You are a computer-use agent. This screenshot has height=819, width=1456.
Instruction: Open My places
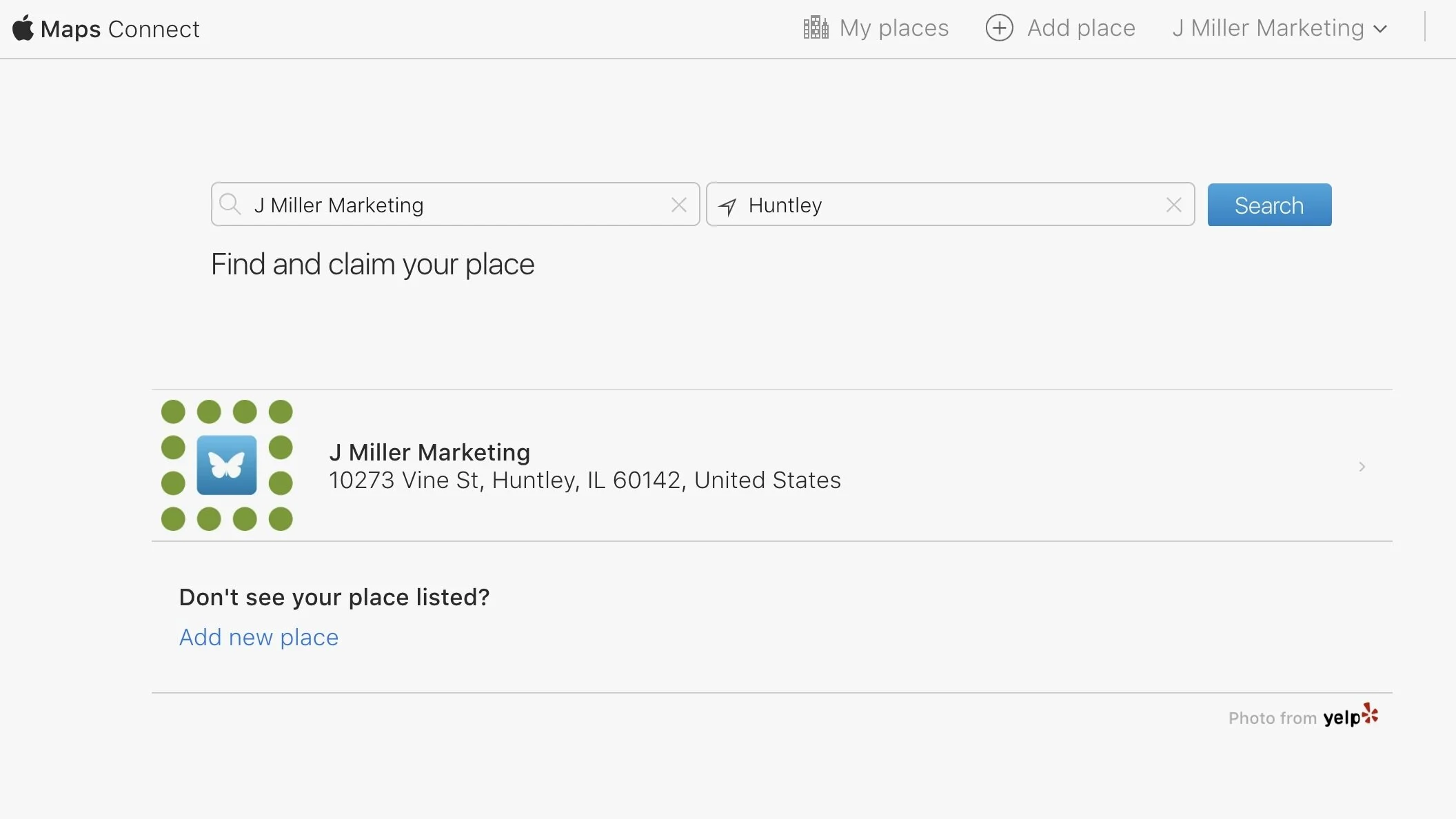tap(876, 28)
